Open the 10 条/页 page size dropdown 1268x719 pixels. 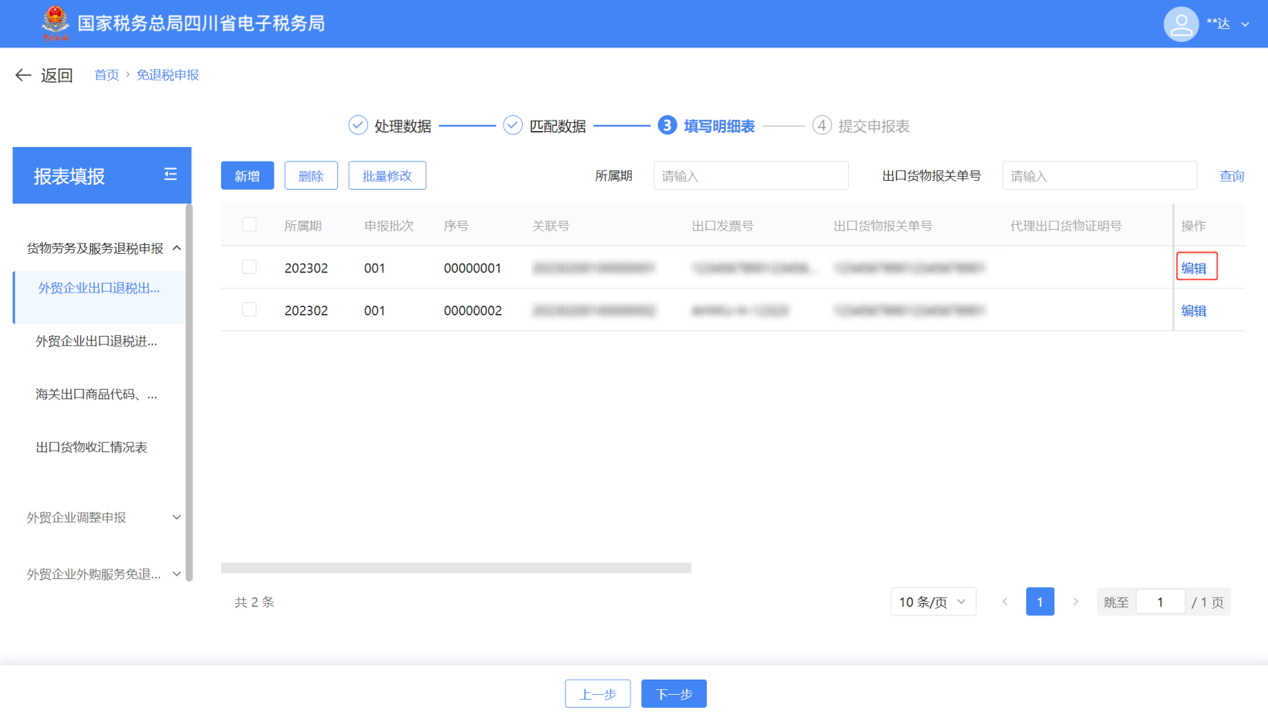coord(932,602)
